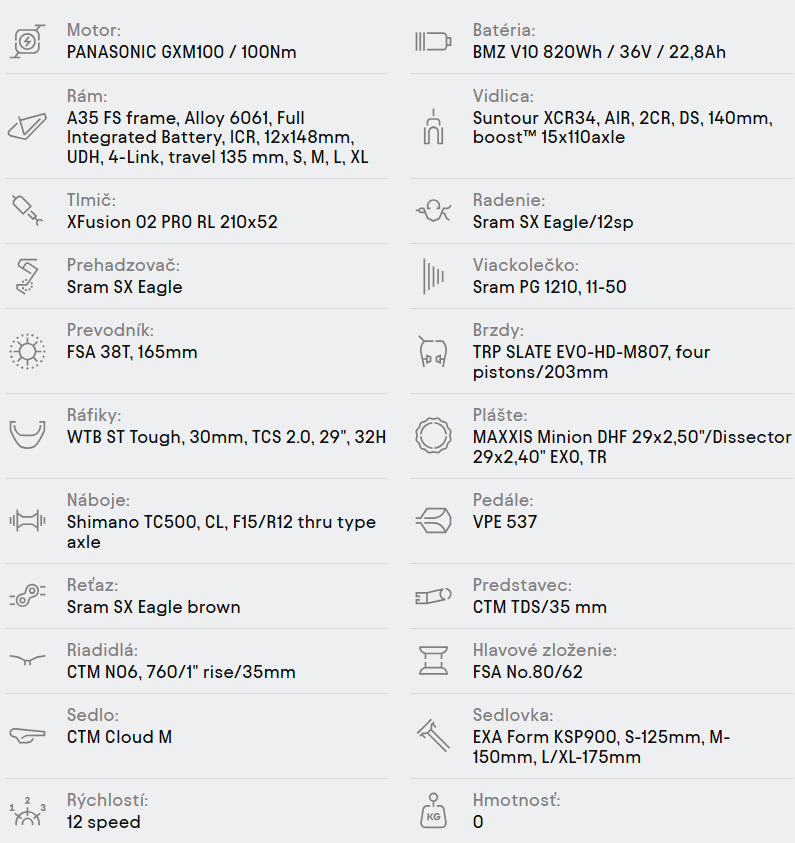This screenshot has height=843, width=795.
Task: Click the Motor: label
Action: pos(94,30)
